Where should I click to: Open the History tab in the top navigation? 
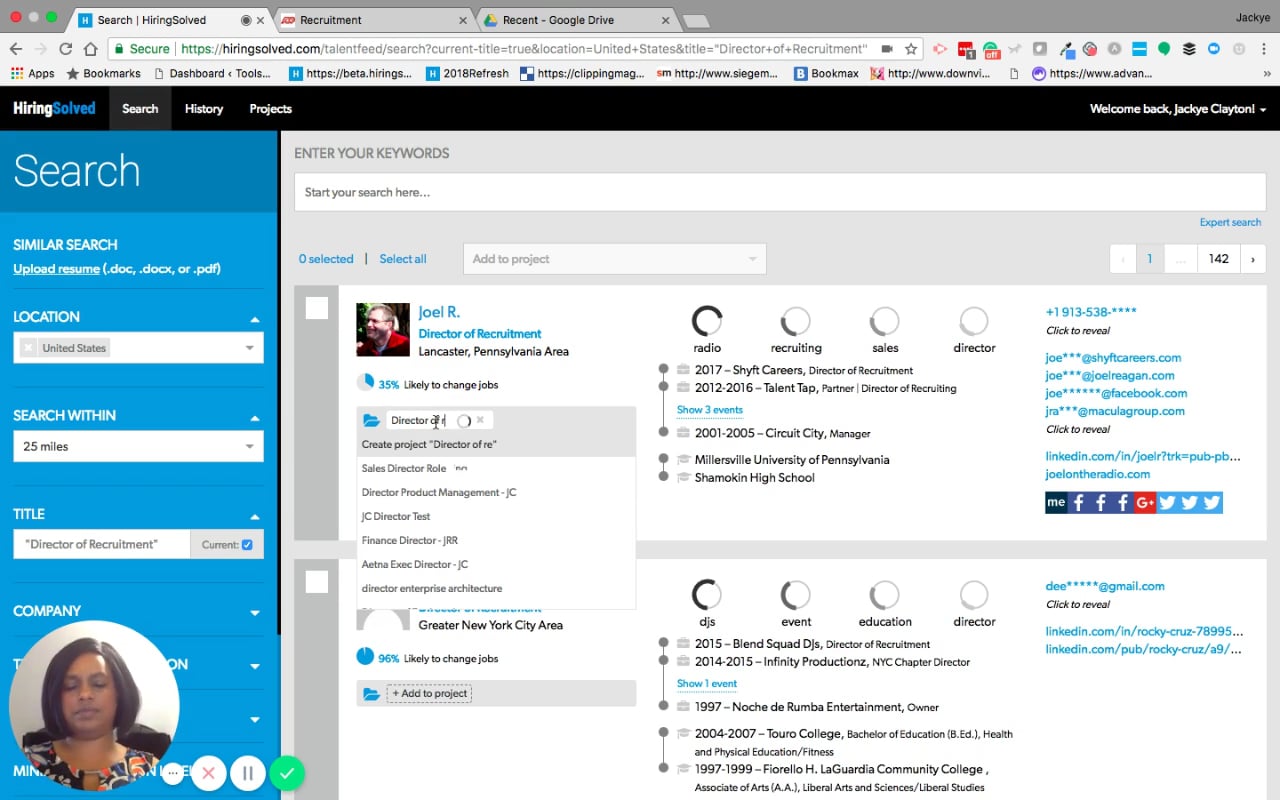[x=204, y=109]
